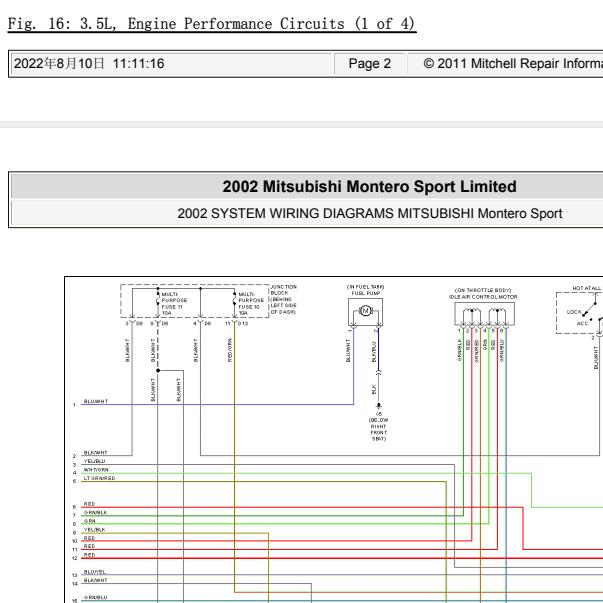Click the "JUNCTION BLOCK" label in diagram
603x603 pixels.
[283, 290]
